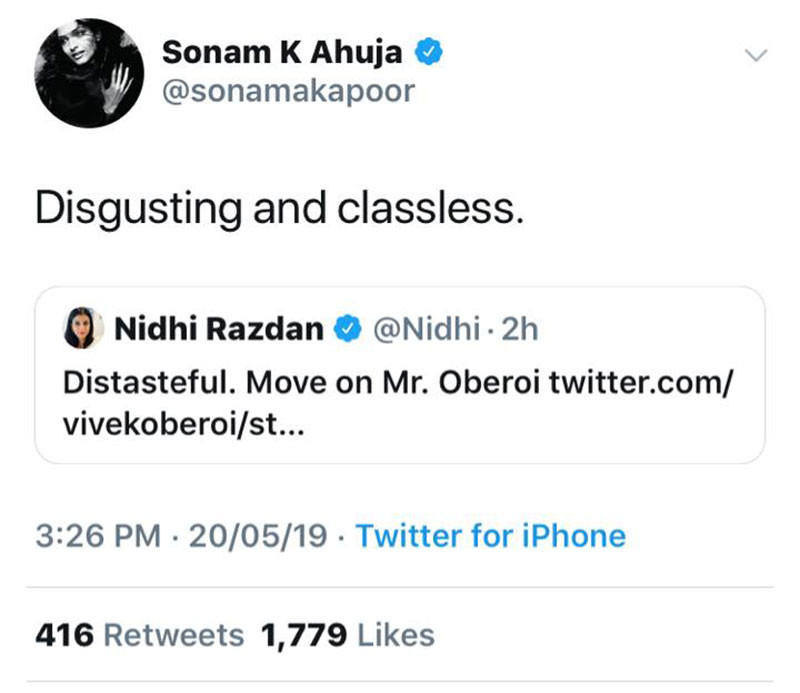Click Nidhi Razdan's avatar in quoted tweet

click(x=83, y=328)
